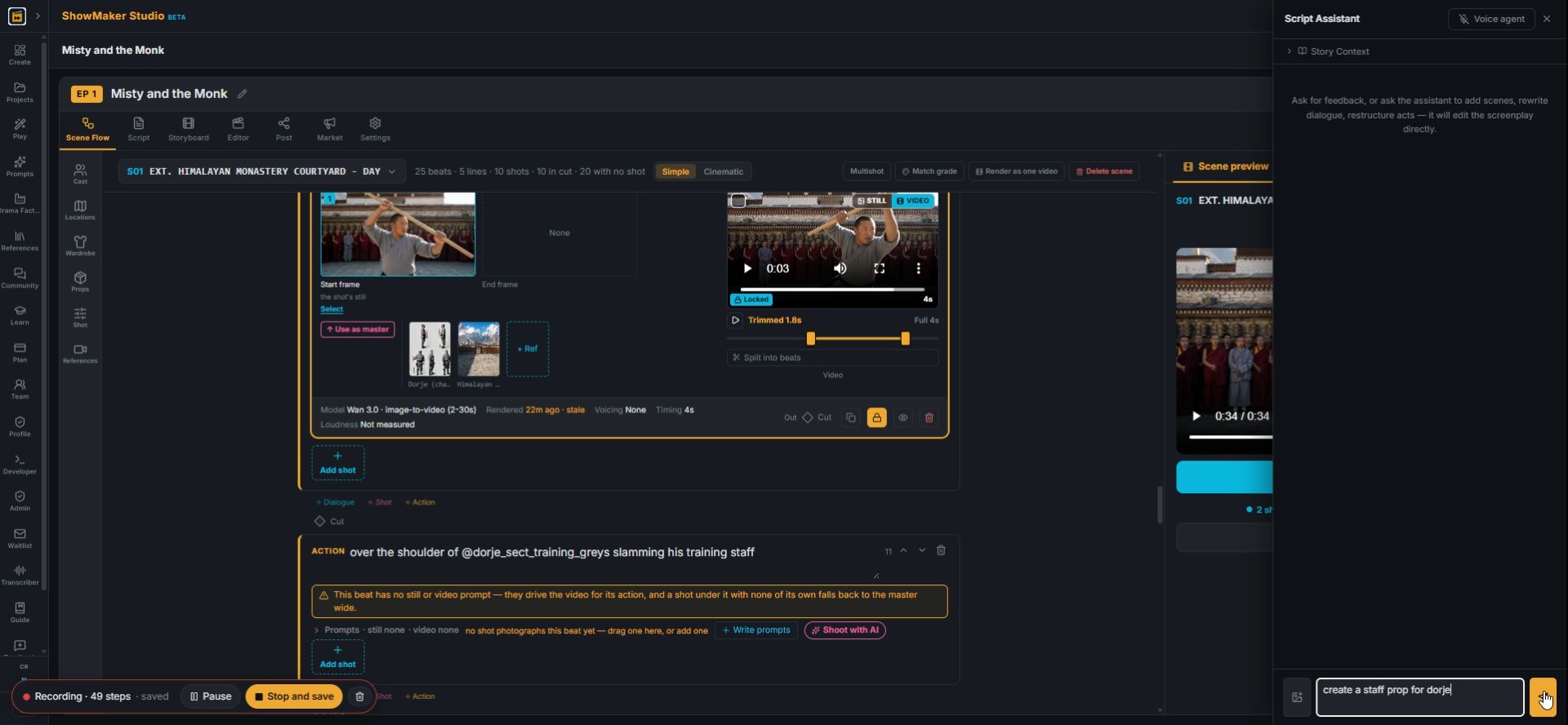Toggle shot visibility with the eye icon
The image size is (1568, 725).
902,417
